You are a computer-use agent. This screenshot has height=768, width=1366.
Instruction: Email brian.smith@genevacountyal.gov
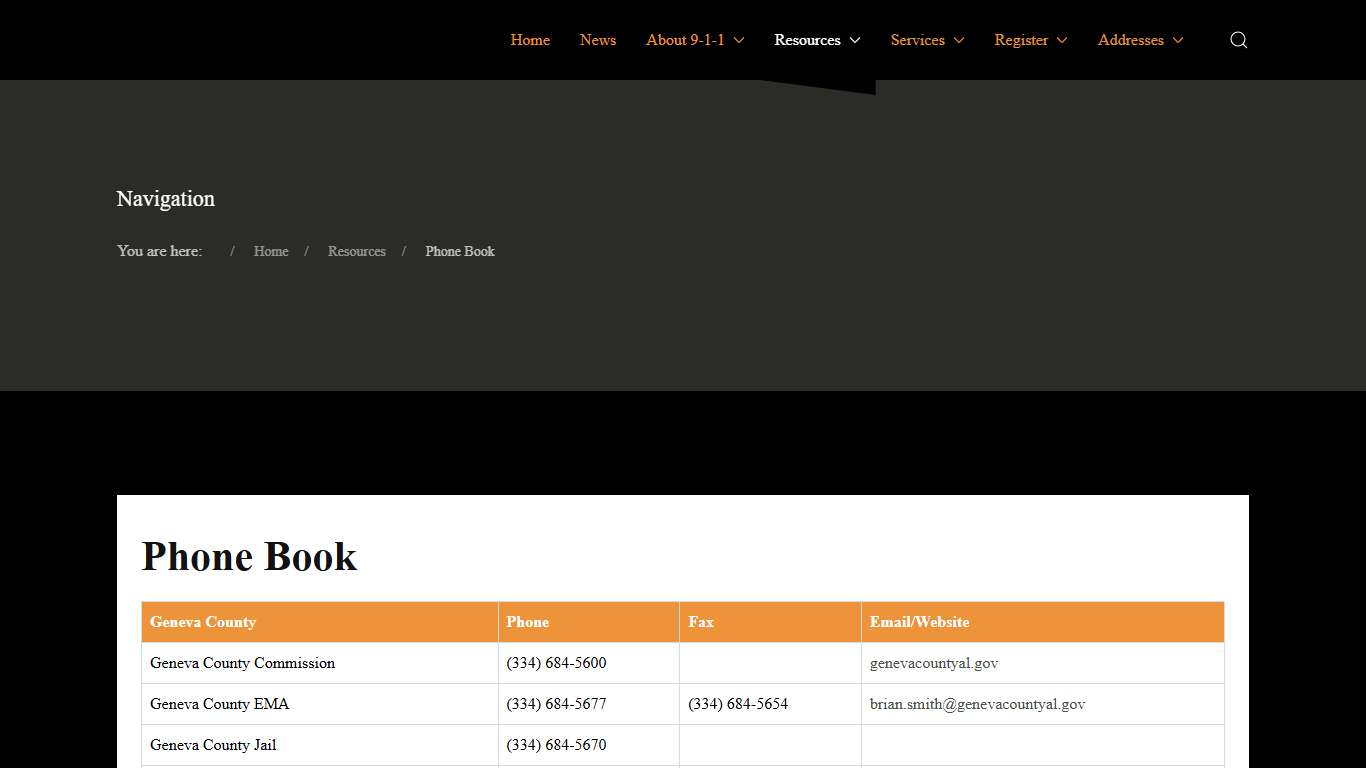tap(977, 704)
